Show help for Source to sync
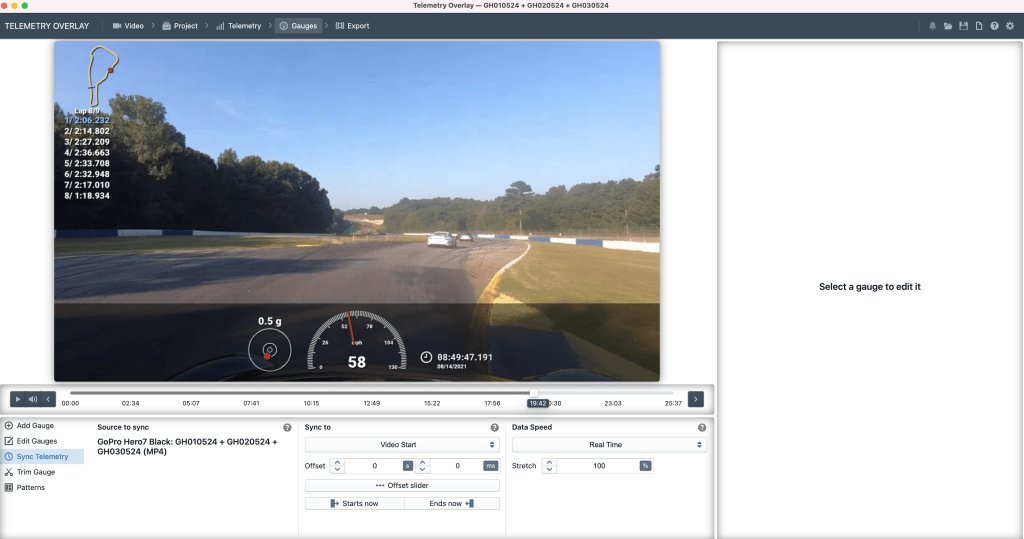The height and width of the screenshot is (539, 1024). click(287, 427)
